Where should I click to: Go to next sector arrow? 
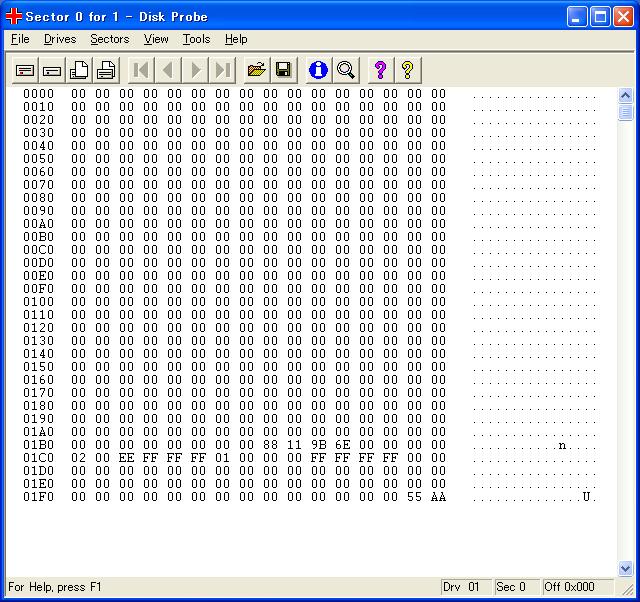coord(195,70)
